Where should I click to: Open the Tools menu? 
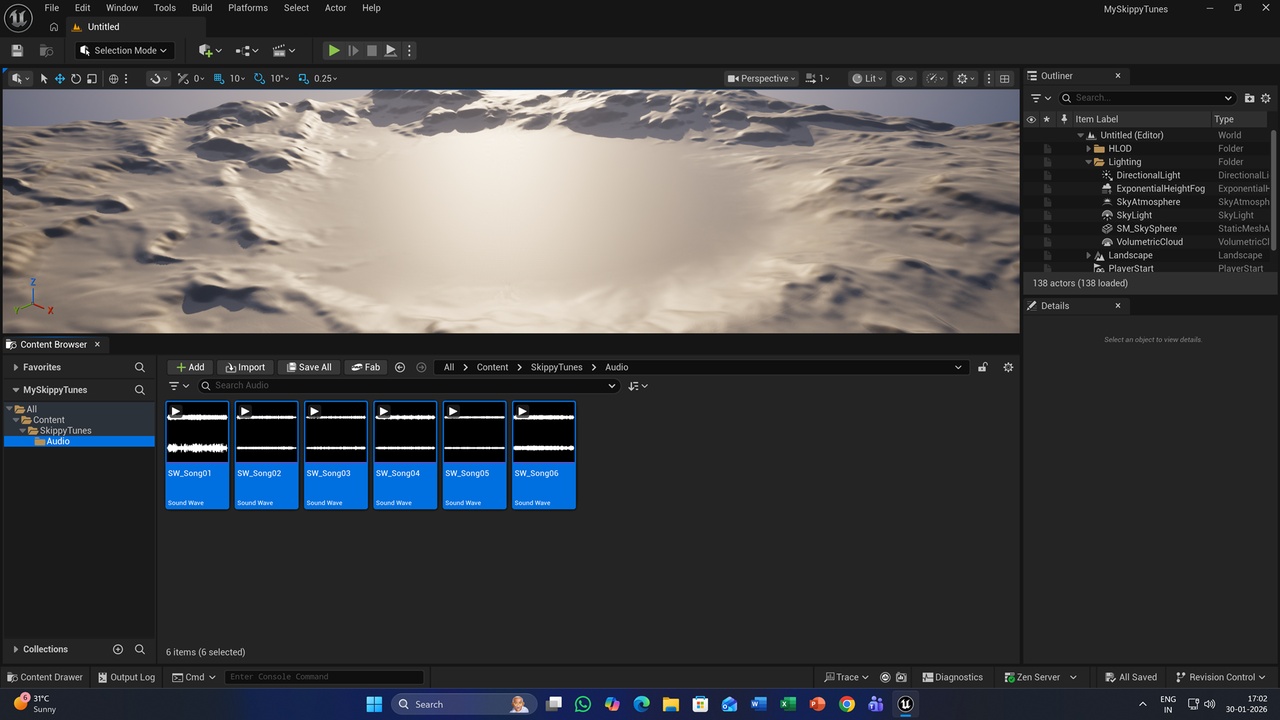point(165,7)
